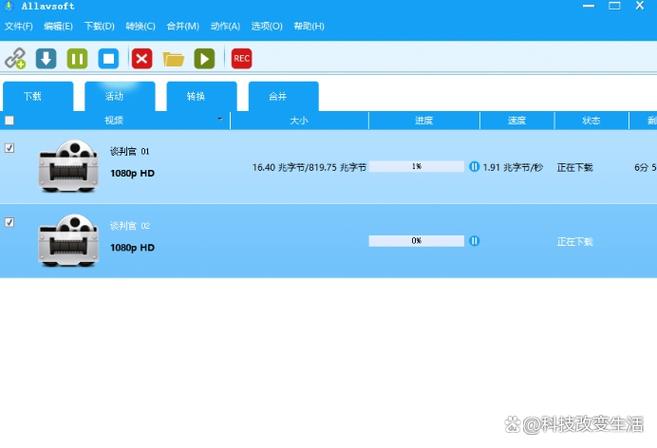Click the Allavsoft app icon in title bar
This screenshot has height=448, width=657.
pos(8,6)
